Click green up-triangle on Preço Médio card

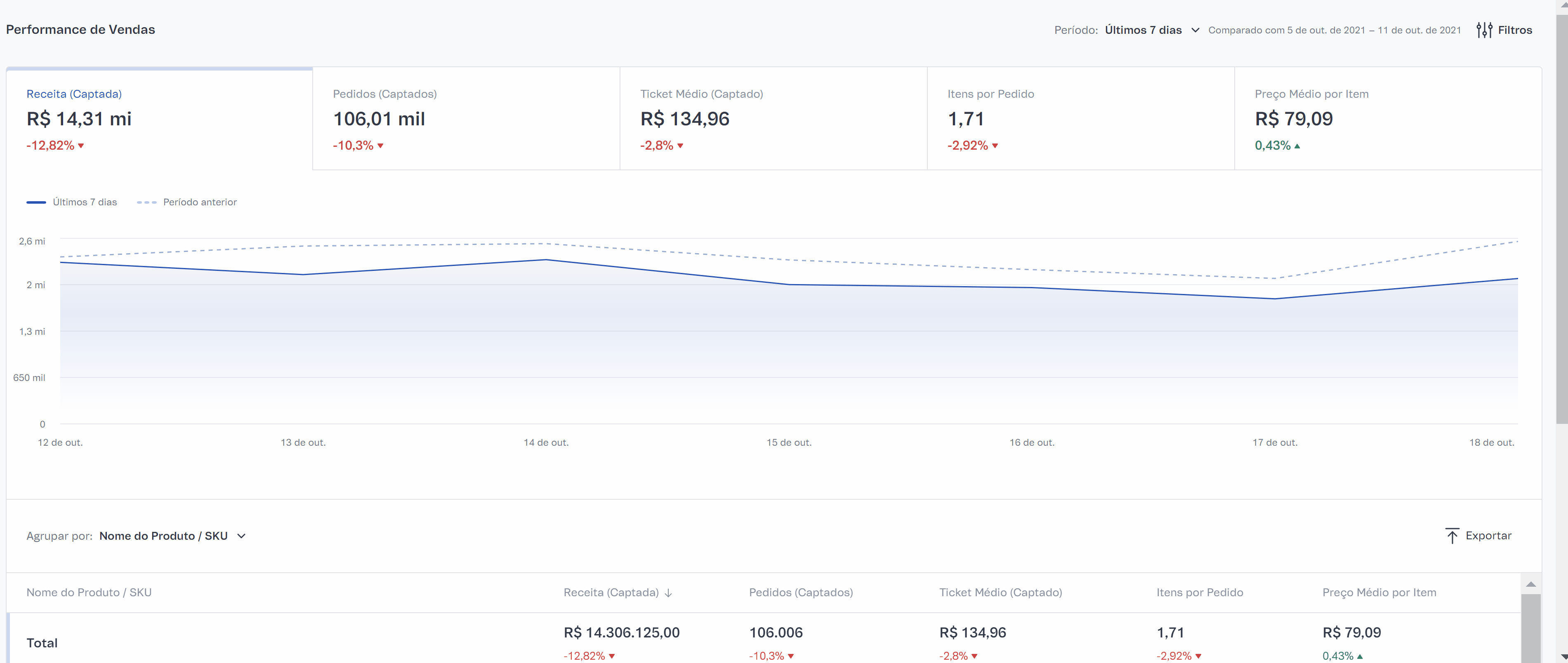[1297, 146]
